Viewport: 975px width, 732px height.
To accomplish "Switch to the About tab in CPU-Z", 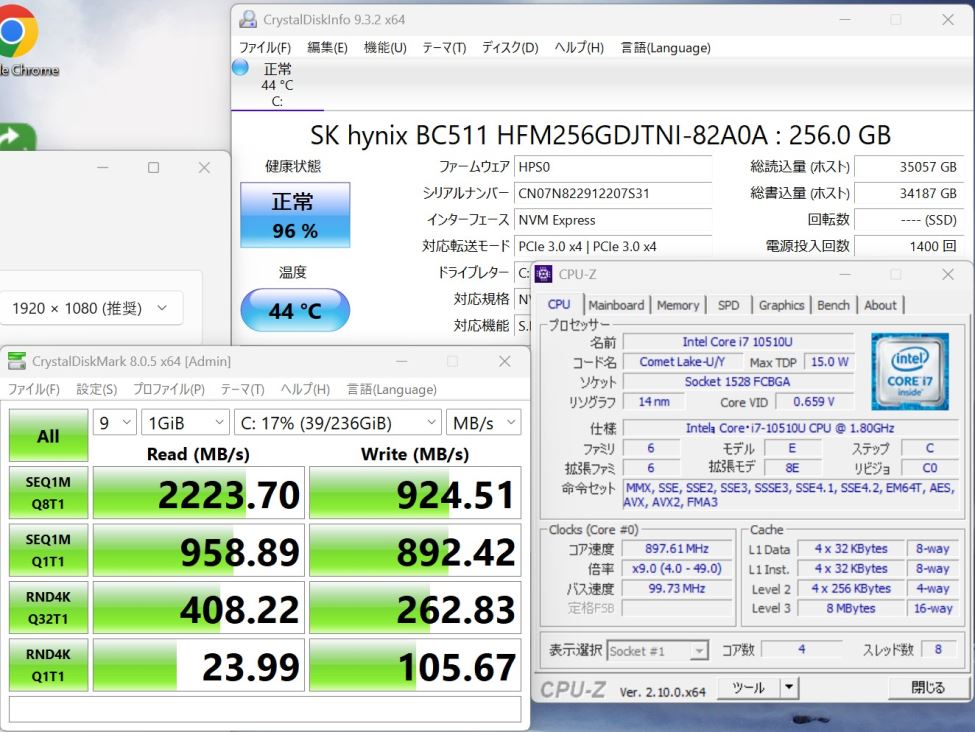I will tap(880, 305).
